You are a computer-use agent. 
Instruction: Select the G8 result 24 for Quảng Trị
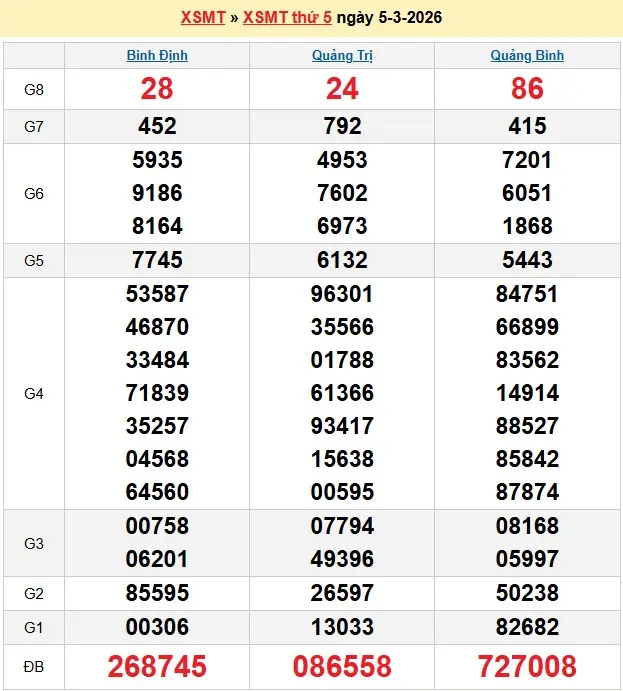pos(342,89)
